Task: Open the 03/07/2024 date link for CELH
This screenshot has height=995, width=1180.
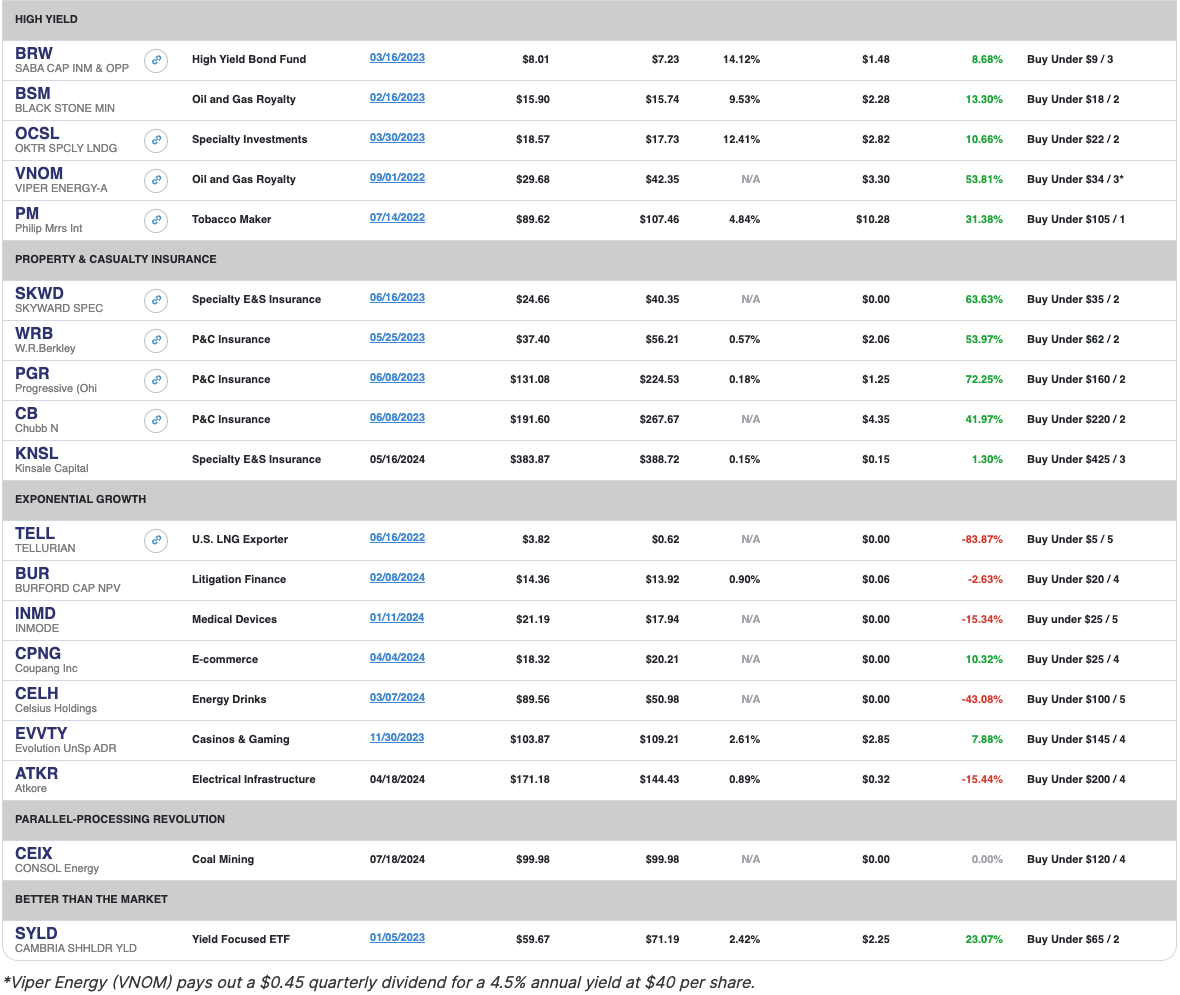Action: 397,697
